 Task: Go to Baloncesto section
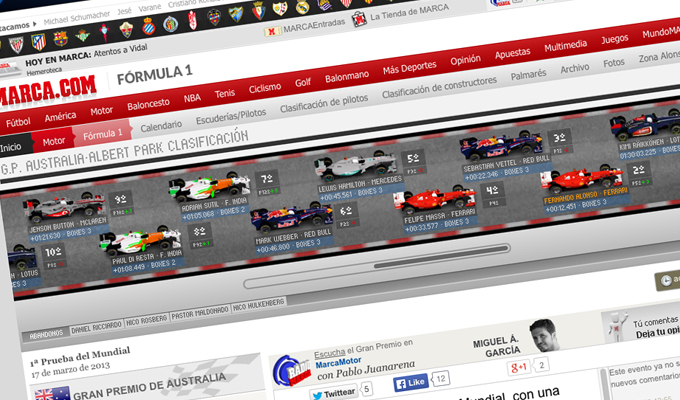tap(148, 104)
